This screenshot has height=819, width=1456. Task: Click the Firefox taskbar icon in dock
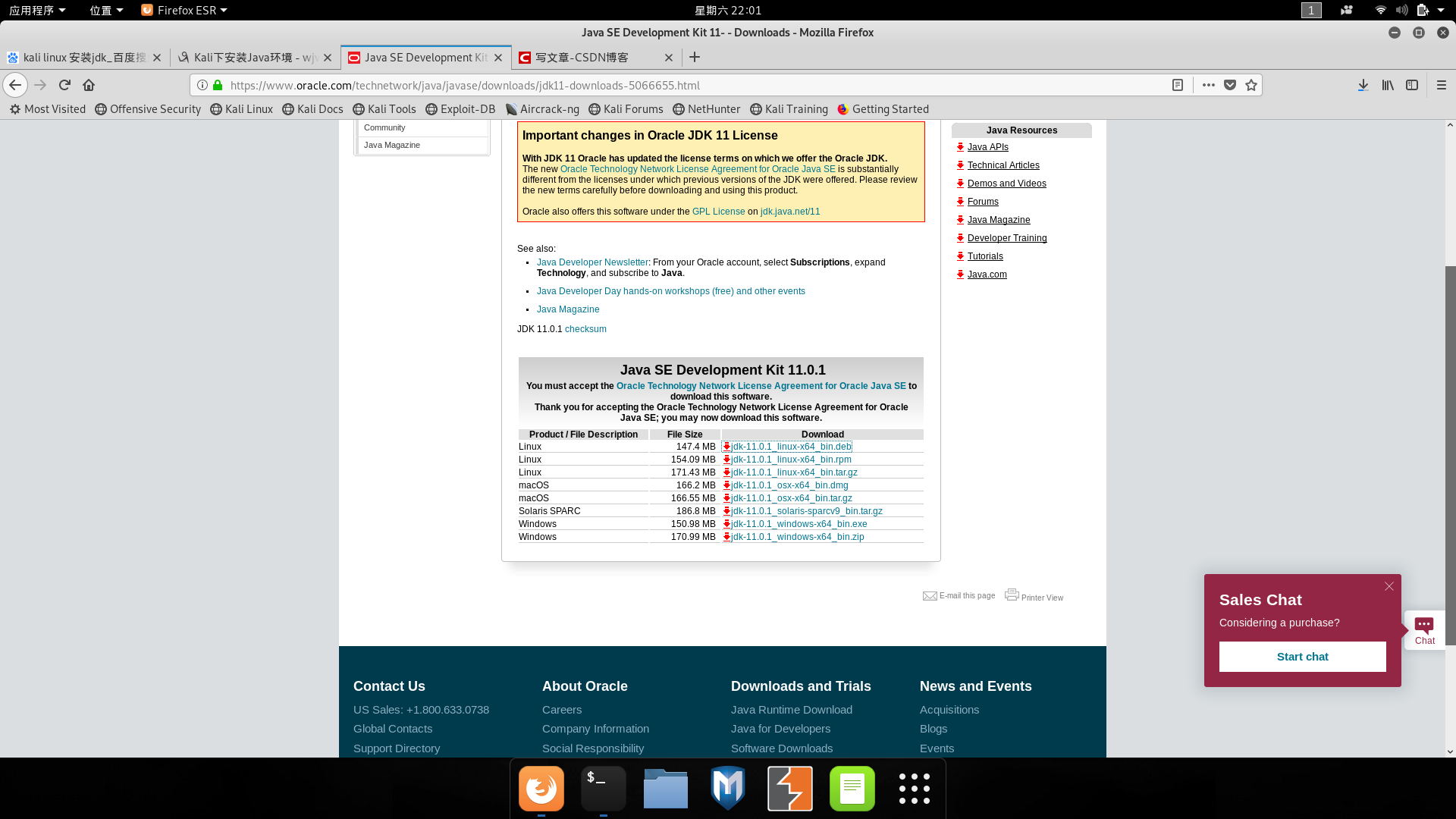point(540,789)
